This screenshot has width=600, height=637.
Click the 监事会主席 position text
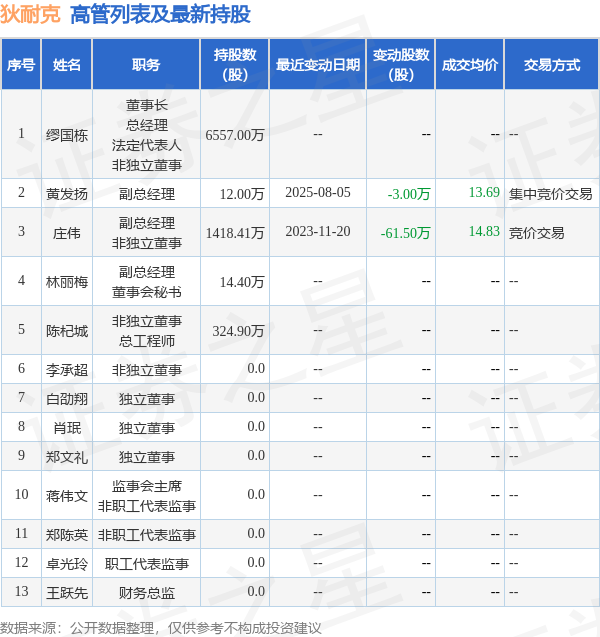146,486
